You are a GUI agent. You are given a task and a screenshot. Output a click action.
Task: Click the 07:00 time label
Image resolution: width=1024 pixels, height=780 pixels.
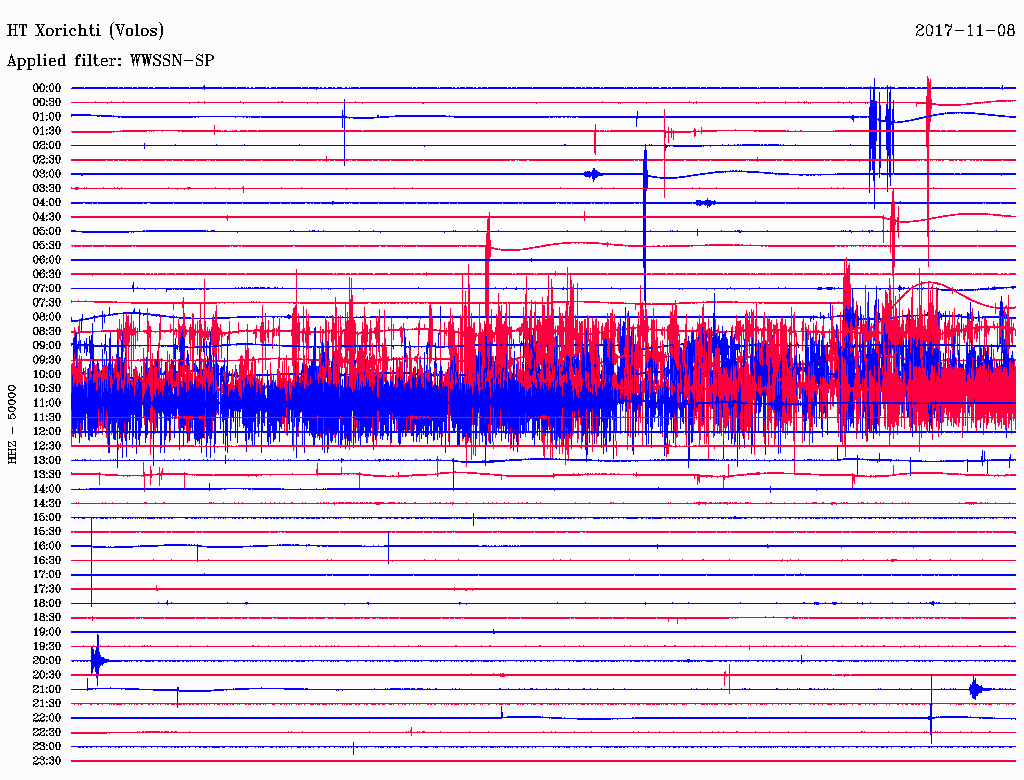(47, 288)
